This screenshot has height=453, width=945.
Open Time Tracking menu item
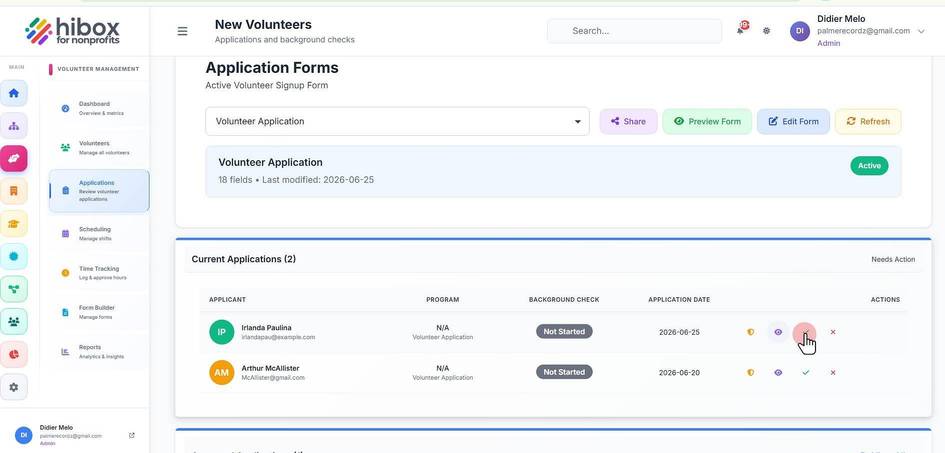coord(99,273)
